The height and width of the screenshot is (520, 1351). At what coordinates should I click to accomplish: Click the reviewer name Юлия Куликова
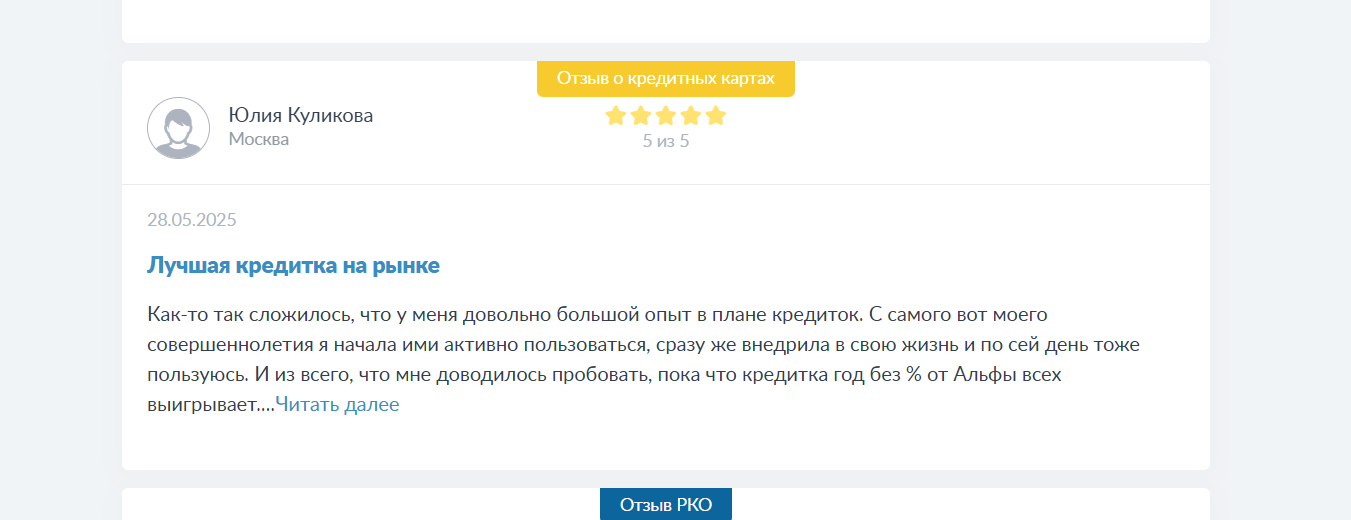click(301, 115)
